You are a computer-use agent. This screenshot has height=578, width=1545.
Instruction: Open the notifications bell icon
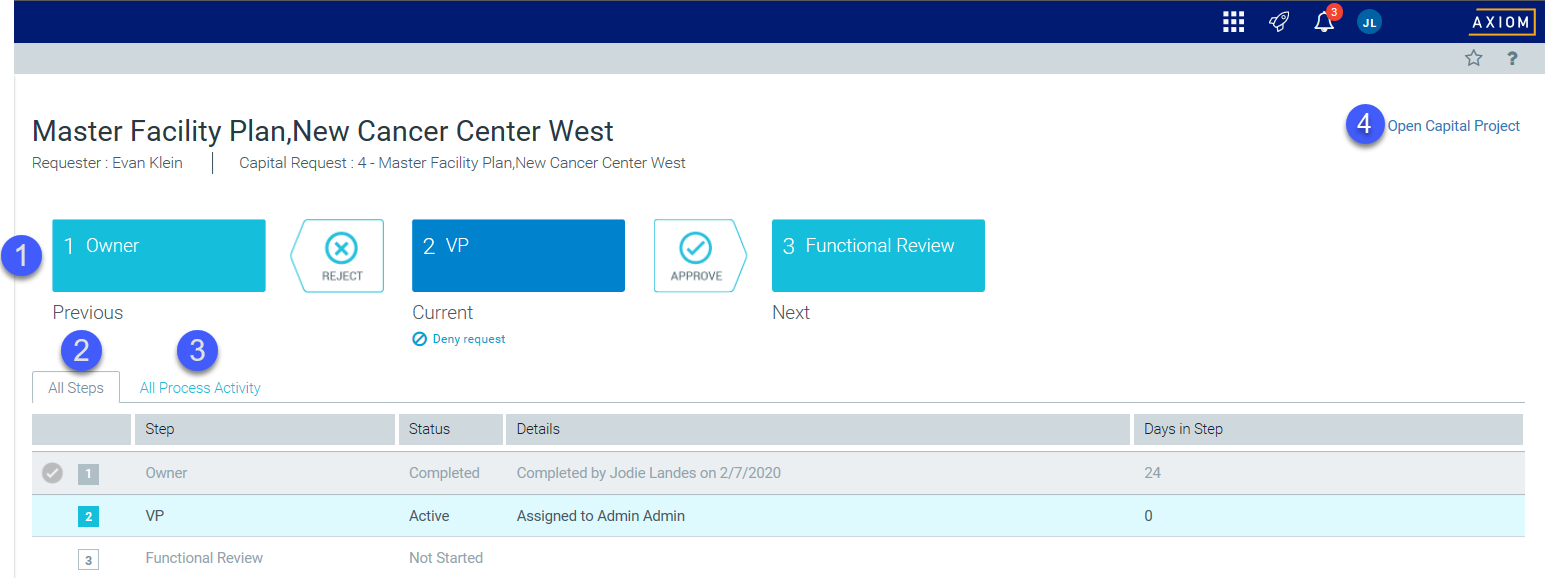pos(1324,22)
